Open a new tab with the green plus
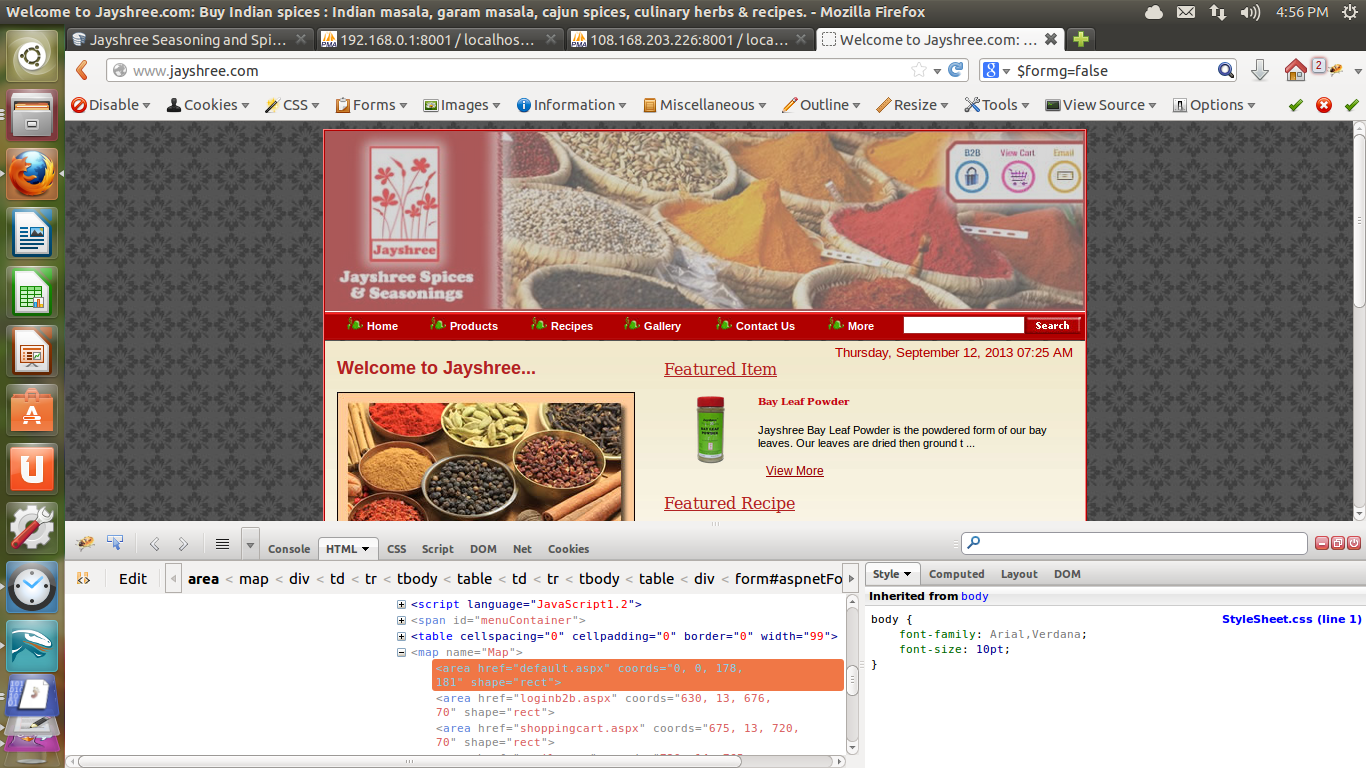This screenshot has width=1366, height=768. 1080,40
